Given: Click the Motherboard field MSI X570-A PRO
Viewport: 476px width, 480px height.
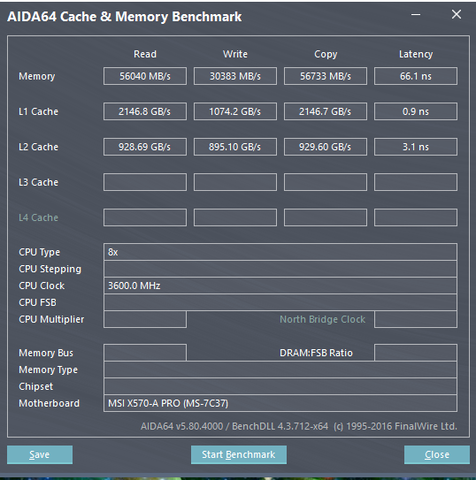Looking at the screenshot, I should tap(280, 403).
